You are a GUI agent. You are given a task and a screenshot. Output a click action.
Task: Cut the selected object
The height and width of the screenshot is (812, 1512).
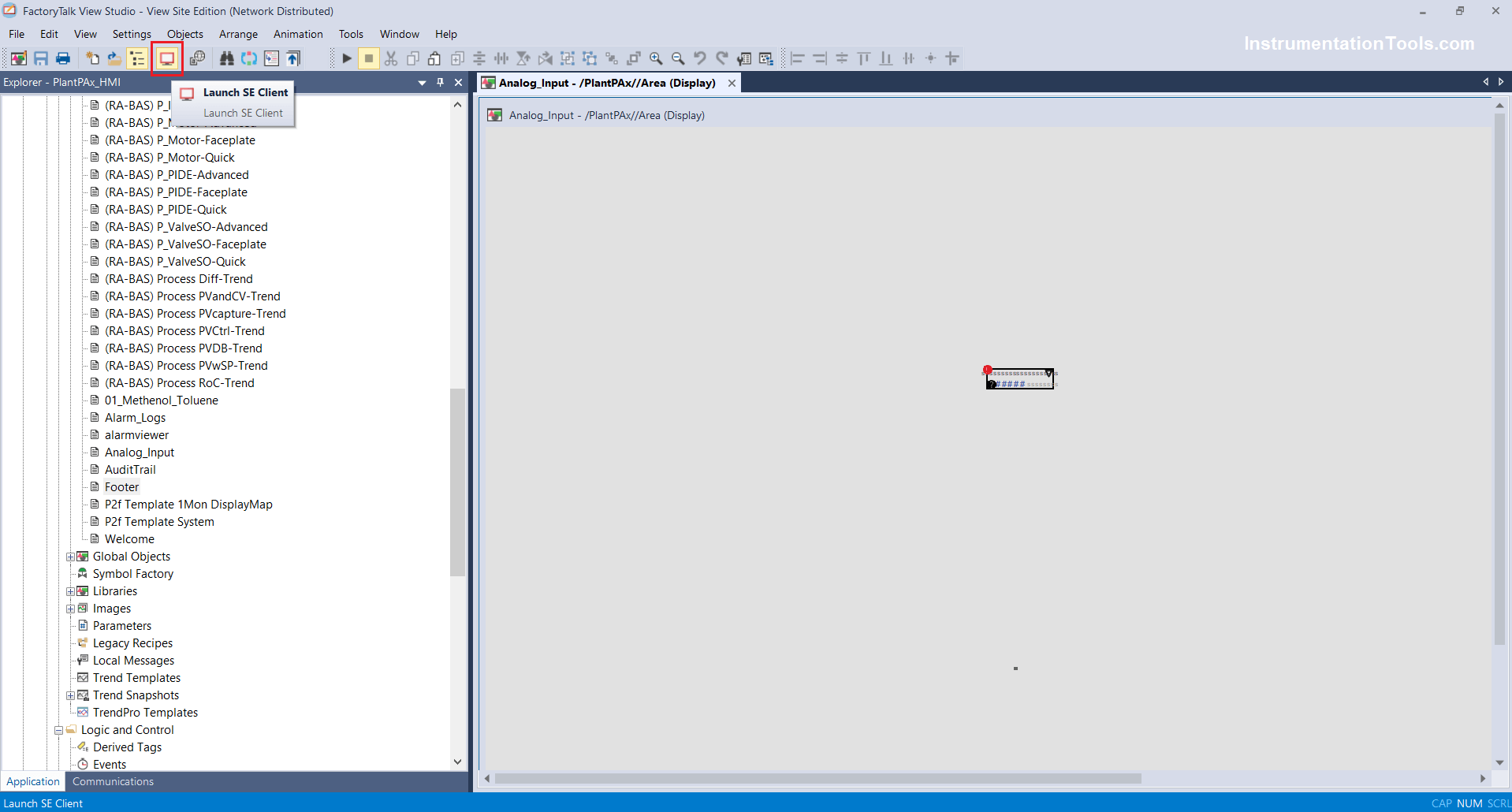391,58
